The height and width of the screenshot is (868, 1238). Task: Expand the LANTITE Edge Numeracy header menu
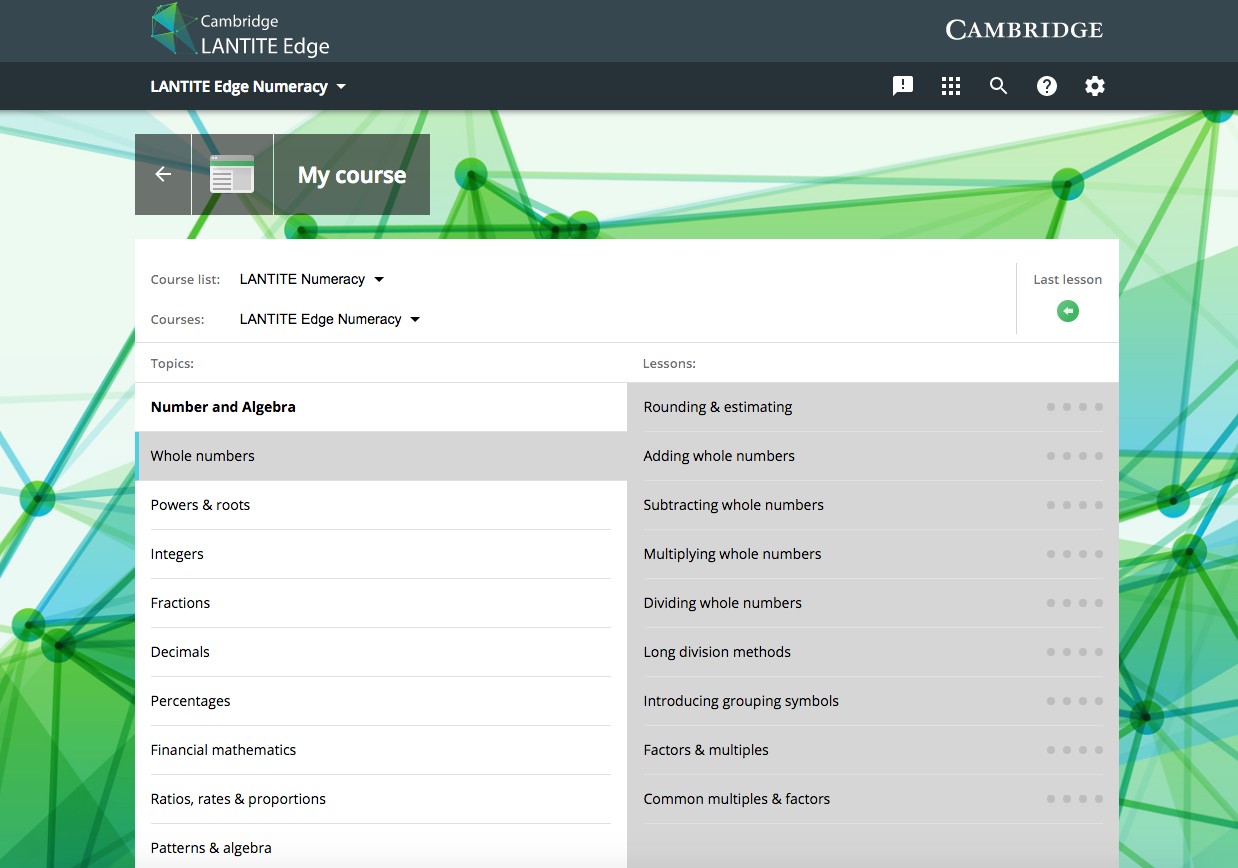click(248, 87)
